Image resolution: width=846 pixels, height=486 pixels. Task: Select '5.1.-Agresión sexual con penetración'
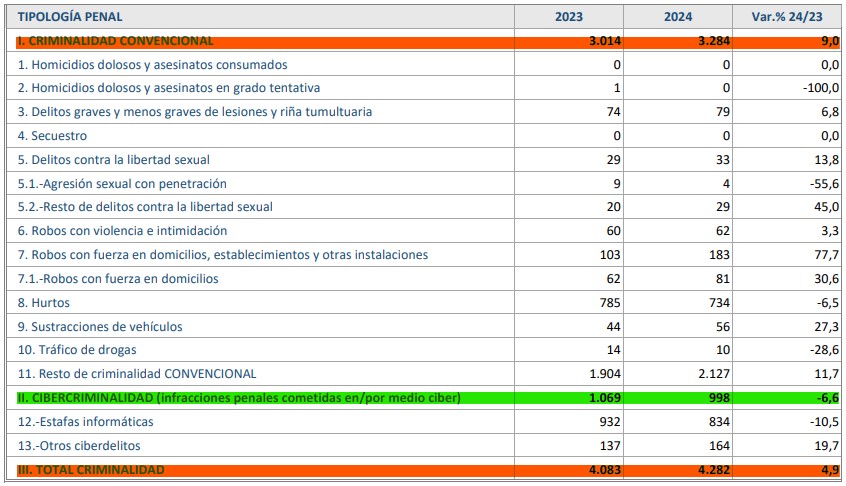click(x=122, y=183)
